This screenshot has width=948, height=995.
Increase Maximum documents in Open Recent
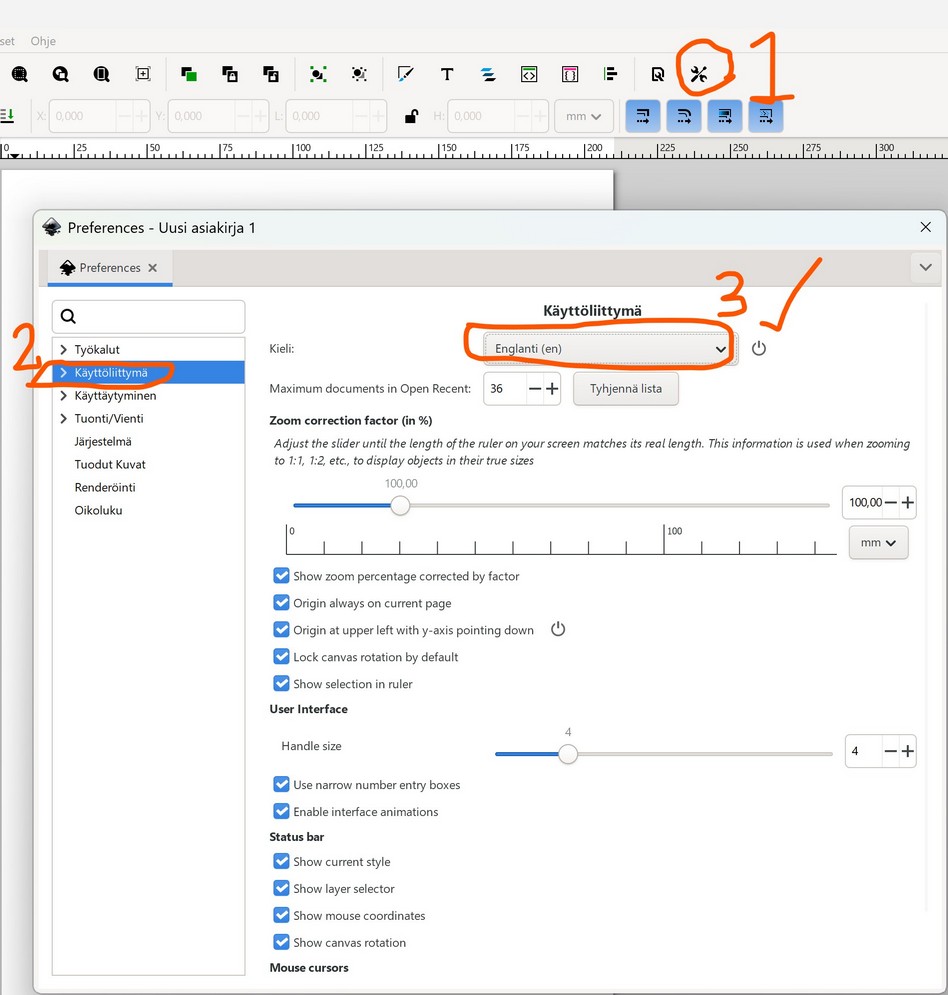tap(552, 388)
